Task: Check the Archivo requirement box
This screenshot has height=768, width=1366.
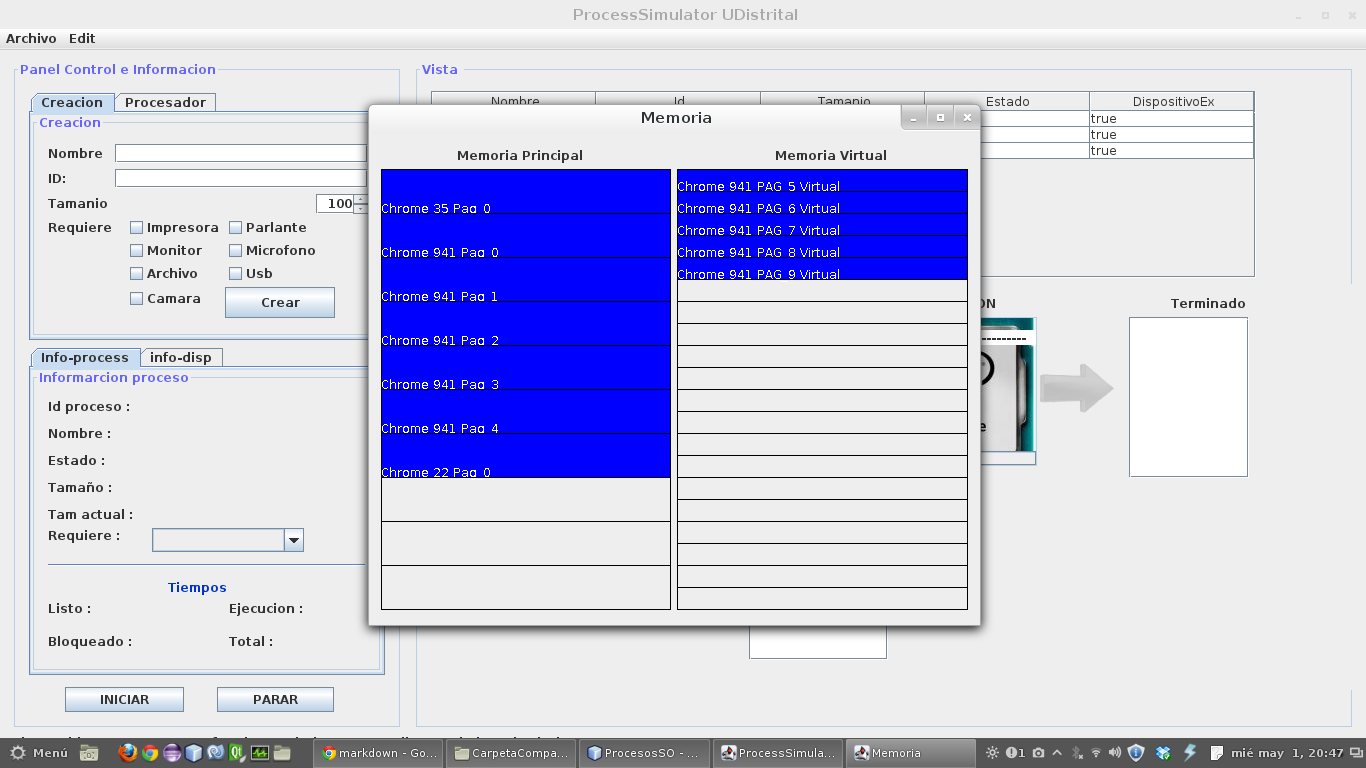Action: click(x=137, y=274)
